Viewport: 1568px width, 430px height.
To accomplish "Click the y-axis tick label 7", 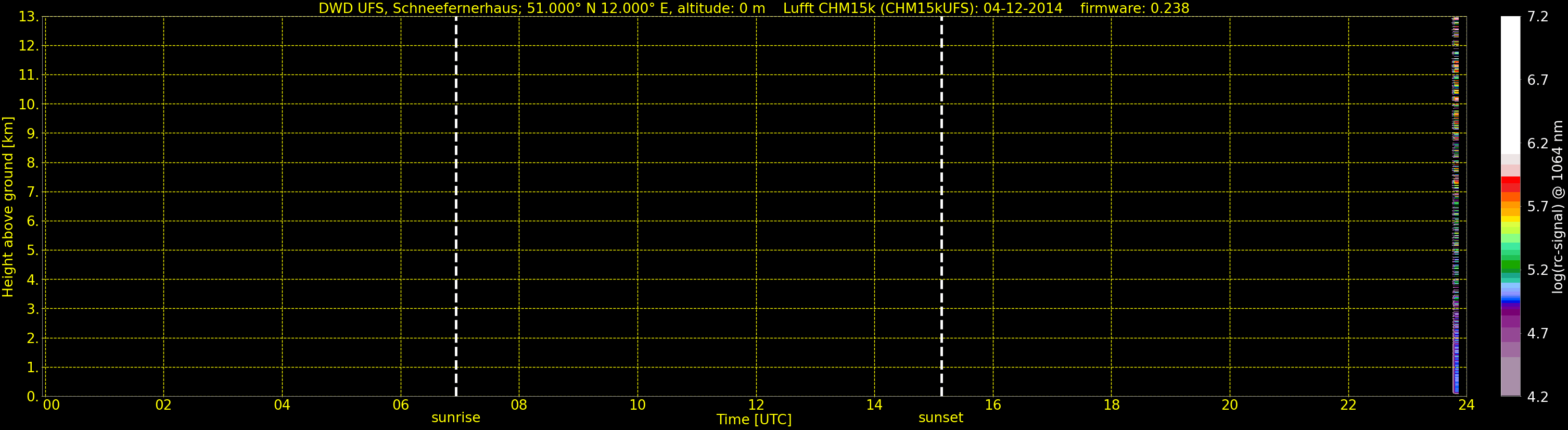I will tap(32, 193).
